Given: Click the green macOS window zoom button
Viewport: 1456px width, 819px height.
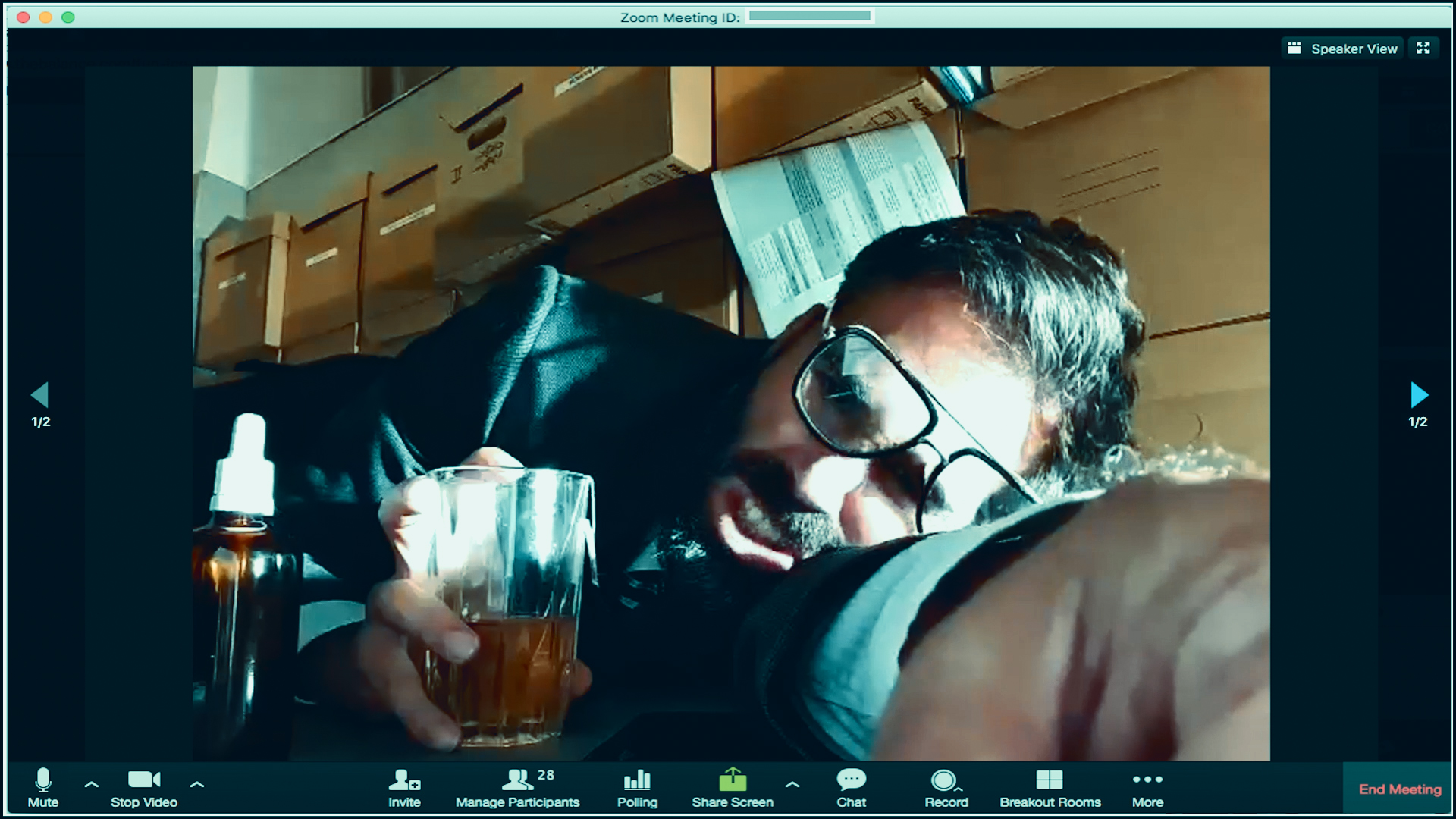Looking at the screenshot, I should point(68,17).
